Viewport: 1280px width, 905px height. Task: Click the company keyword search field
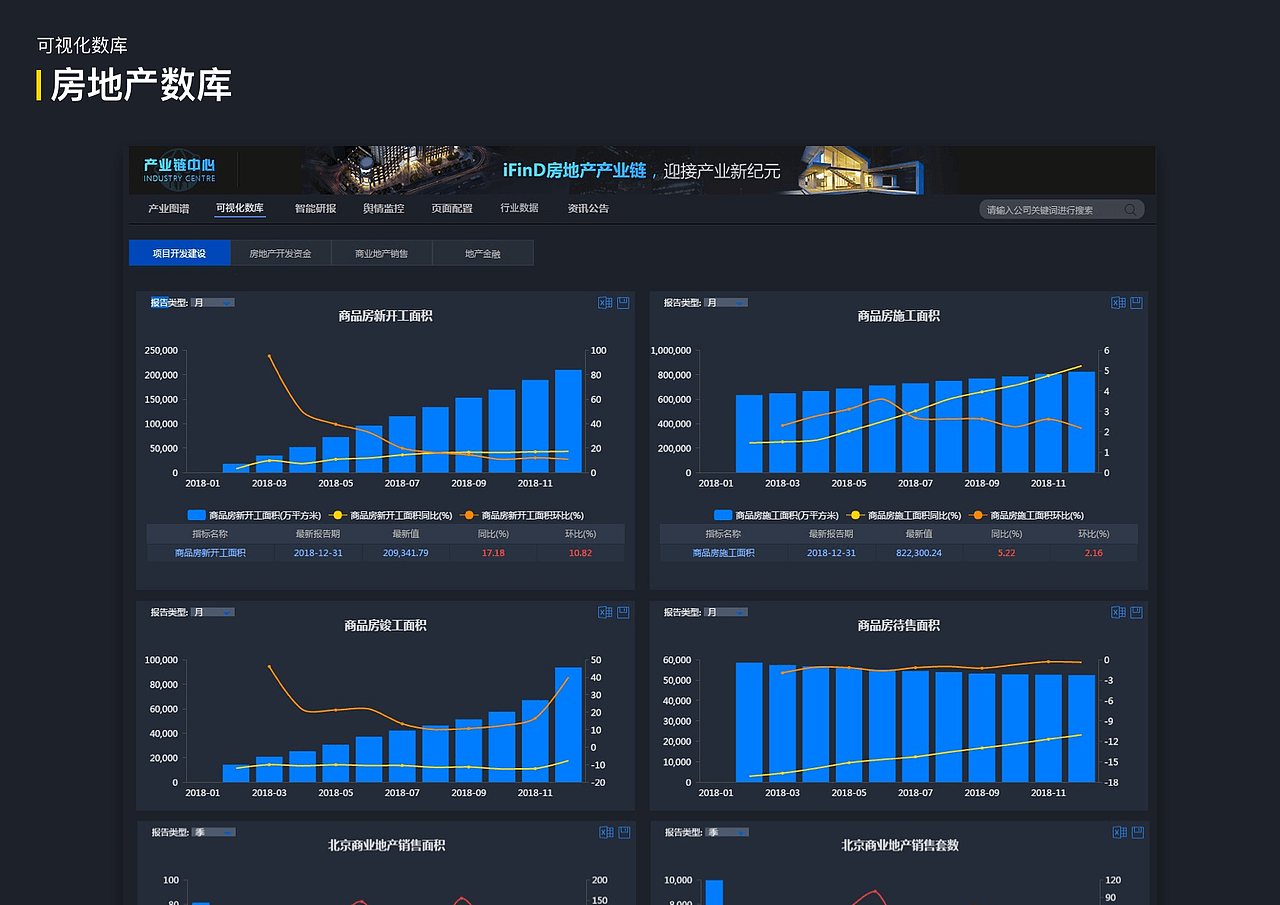(x=1062, y=210)
